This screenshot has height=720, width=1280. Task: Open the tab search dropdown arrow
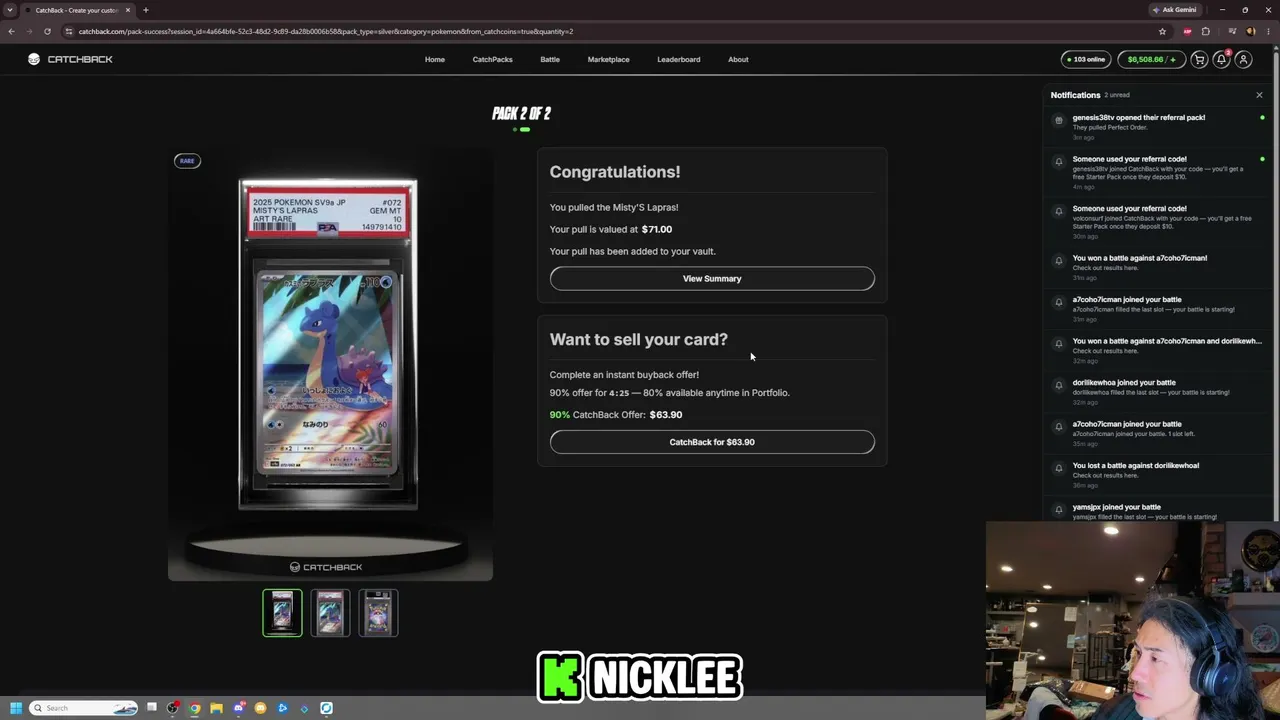pos(10,10)
